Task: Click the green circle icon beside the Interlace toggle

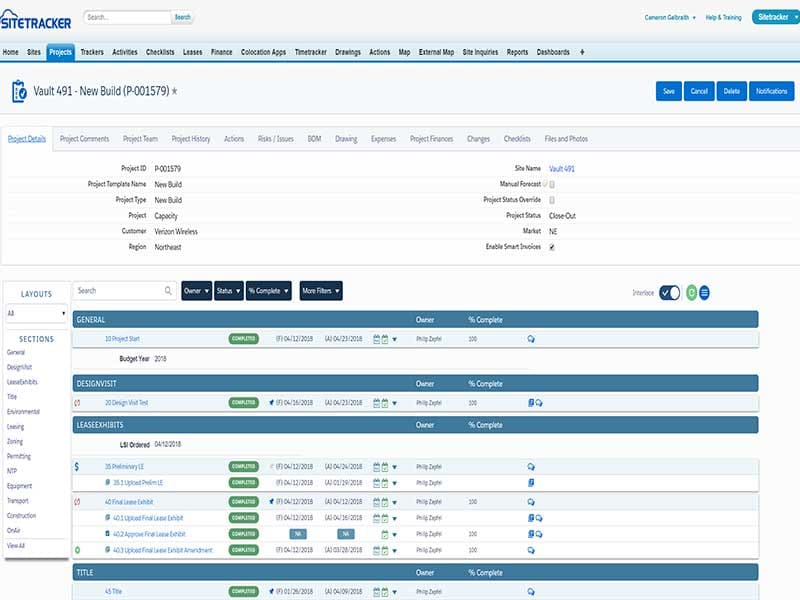Action: pyautogui.click(x=692, y=291)
